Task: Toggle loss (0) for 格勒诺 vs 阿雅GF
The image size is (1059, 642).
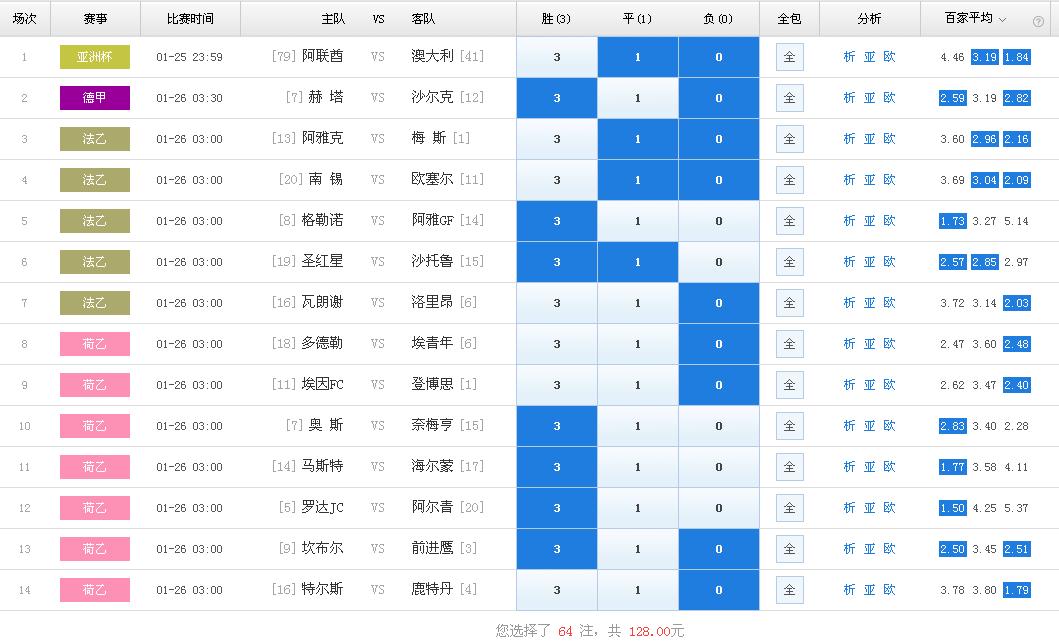Action: 719,221
